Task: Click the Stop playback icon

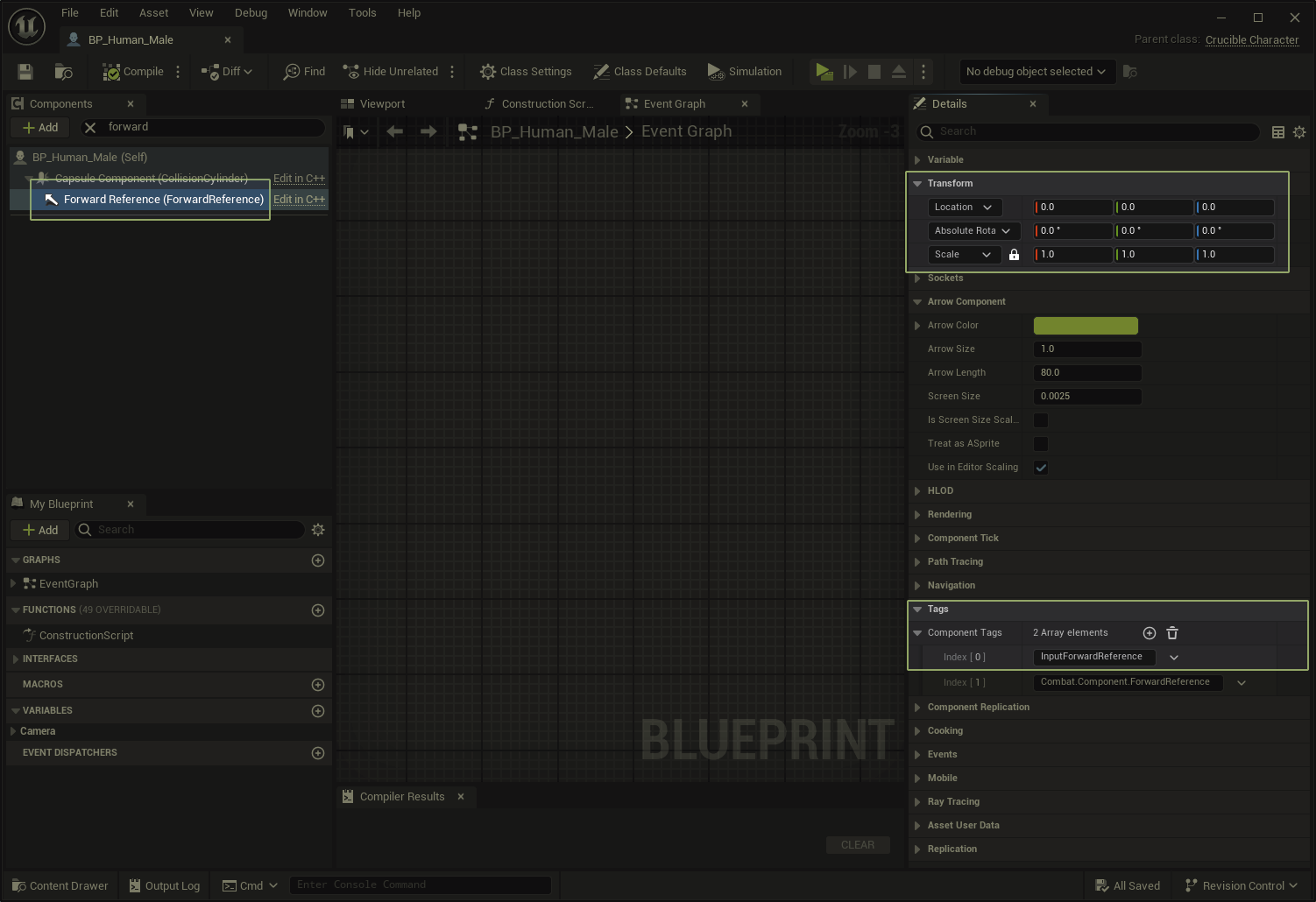Action: (x=874, y=72)
